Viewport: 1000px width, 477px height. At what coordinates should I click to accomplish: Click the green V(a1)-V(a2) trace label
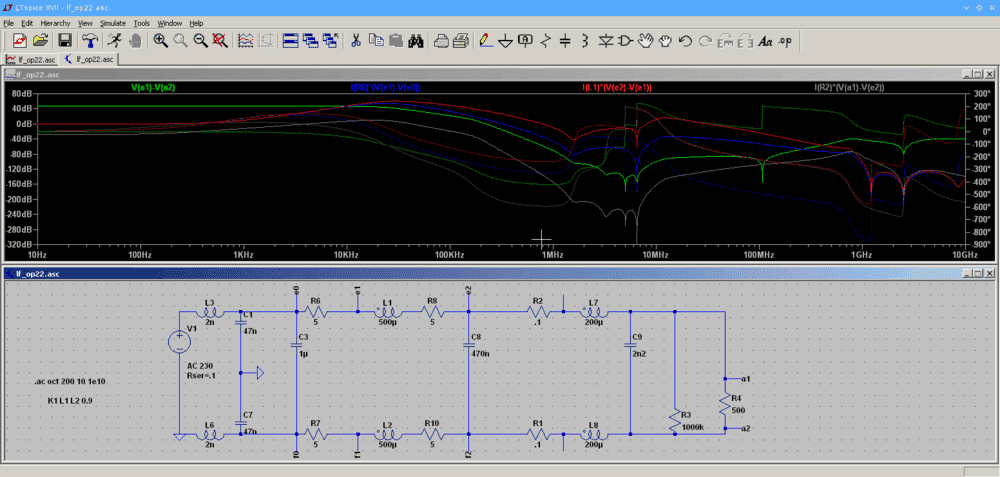(153, 88)
